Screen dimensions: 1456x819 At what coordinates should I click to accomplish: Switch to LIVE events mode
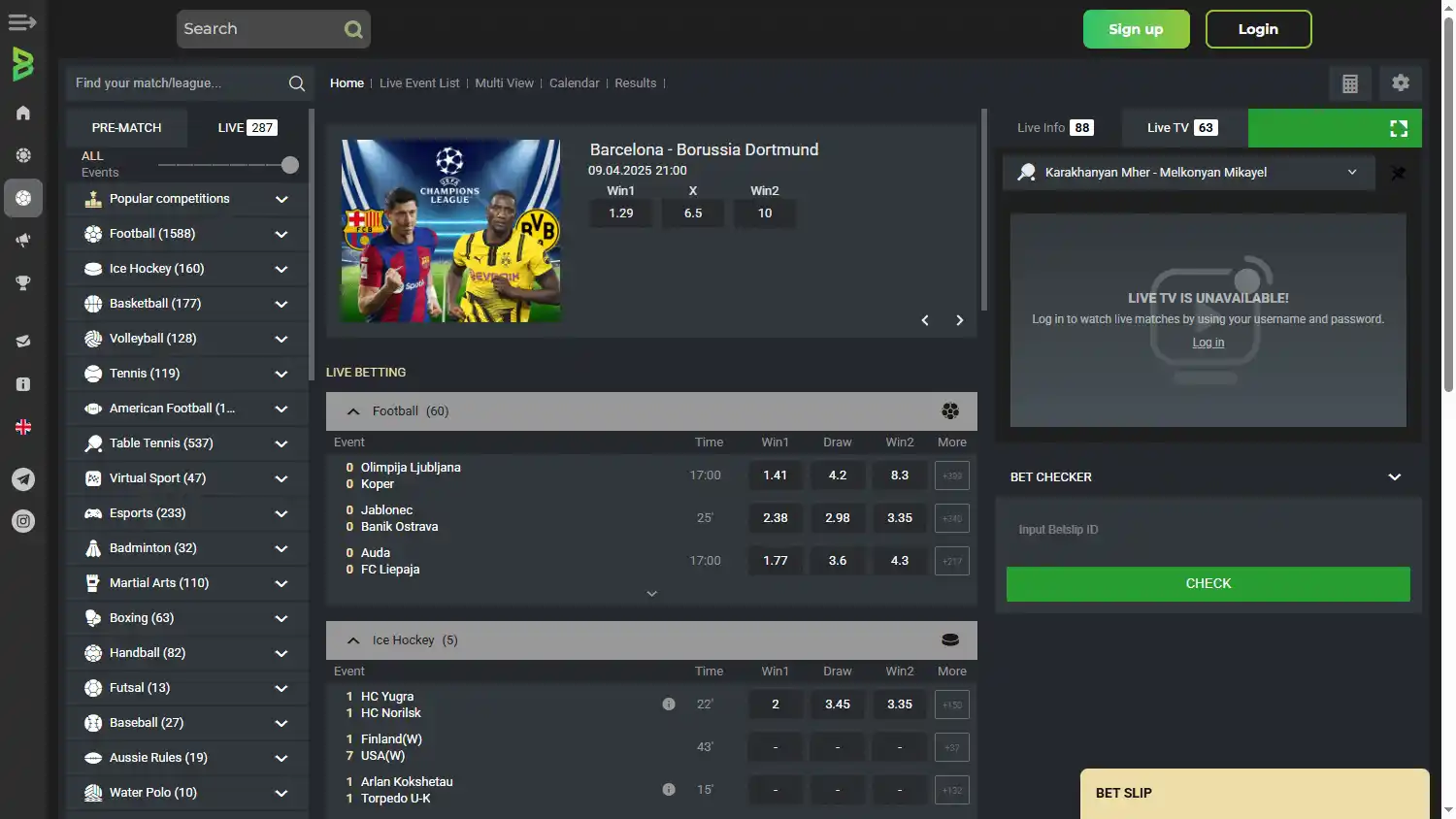(247, 128)
